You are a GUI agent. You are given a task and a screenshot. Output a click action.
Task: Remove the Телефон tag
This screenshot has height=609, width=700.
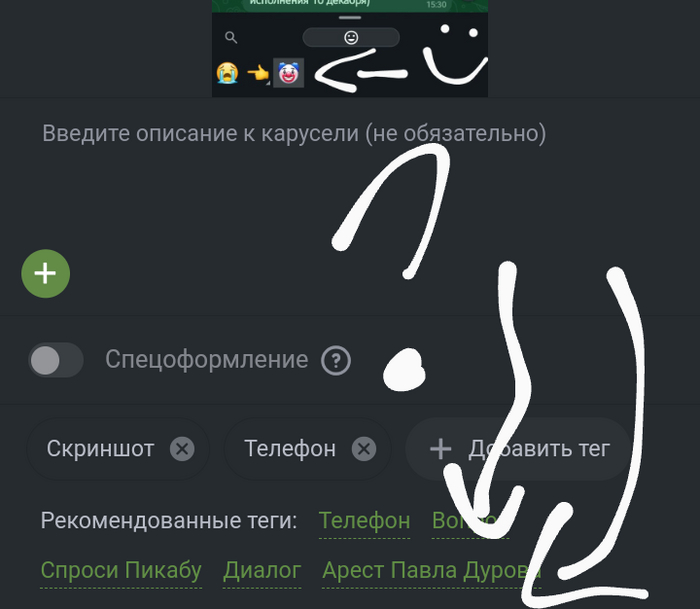click(364, 449)
